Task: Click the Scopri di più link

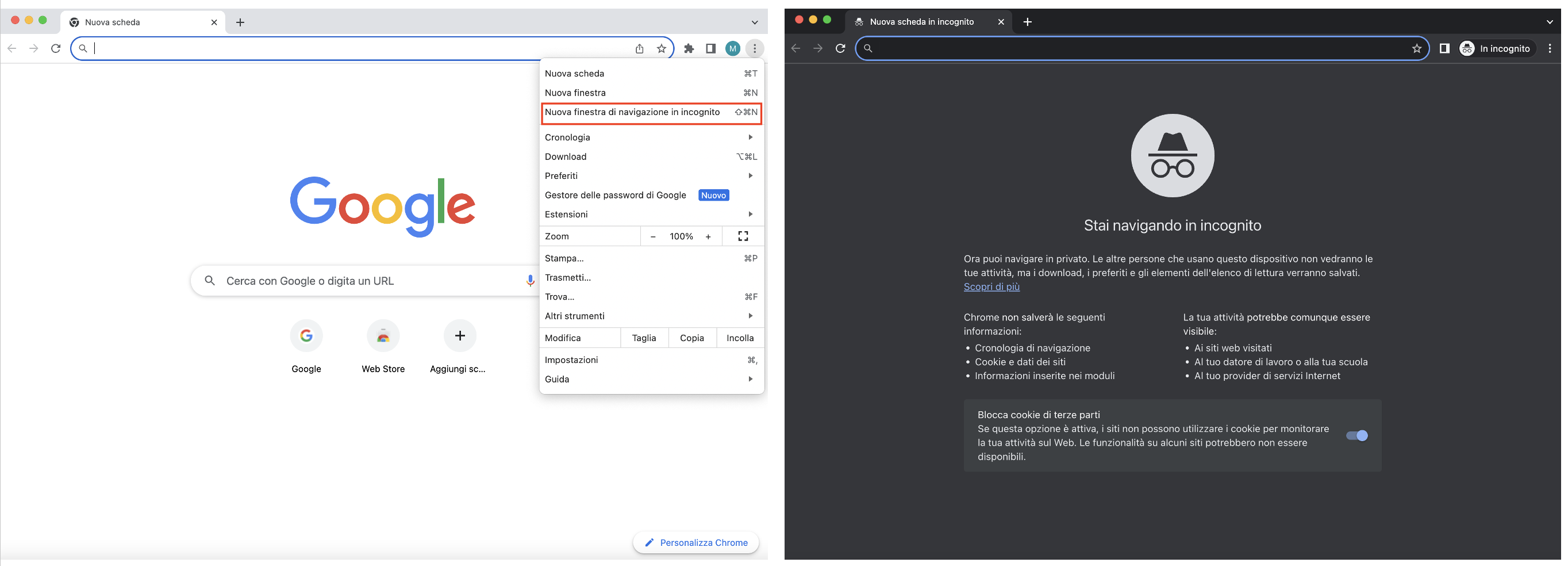Action: pos(991,287)
